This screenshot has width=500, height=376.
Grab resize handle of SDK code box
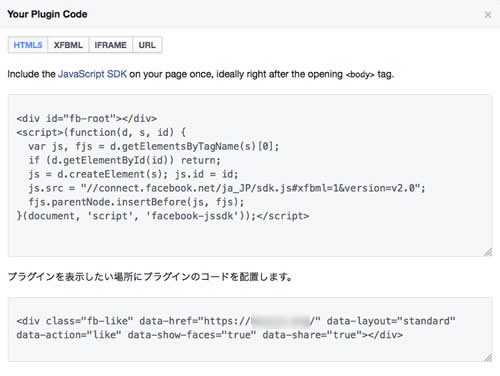click(488, 253)
